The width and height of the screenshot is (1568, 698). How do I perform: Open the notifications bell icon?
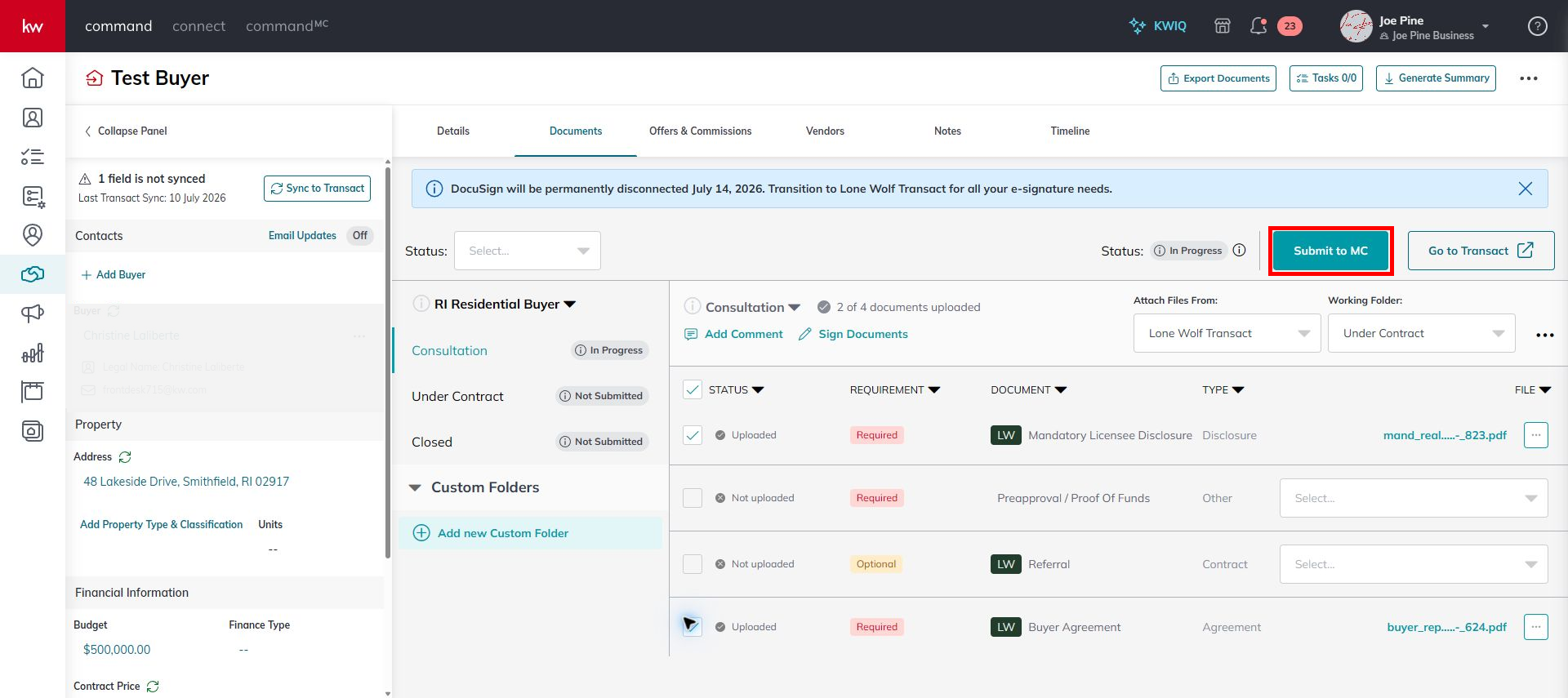pyautogui.click(x=1258, y=26)
